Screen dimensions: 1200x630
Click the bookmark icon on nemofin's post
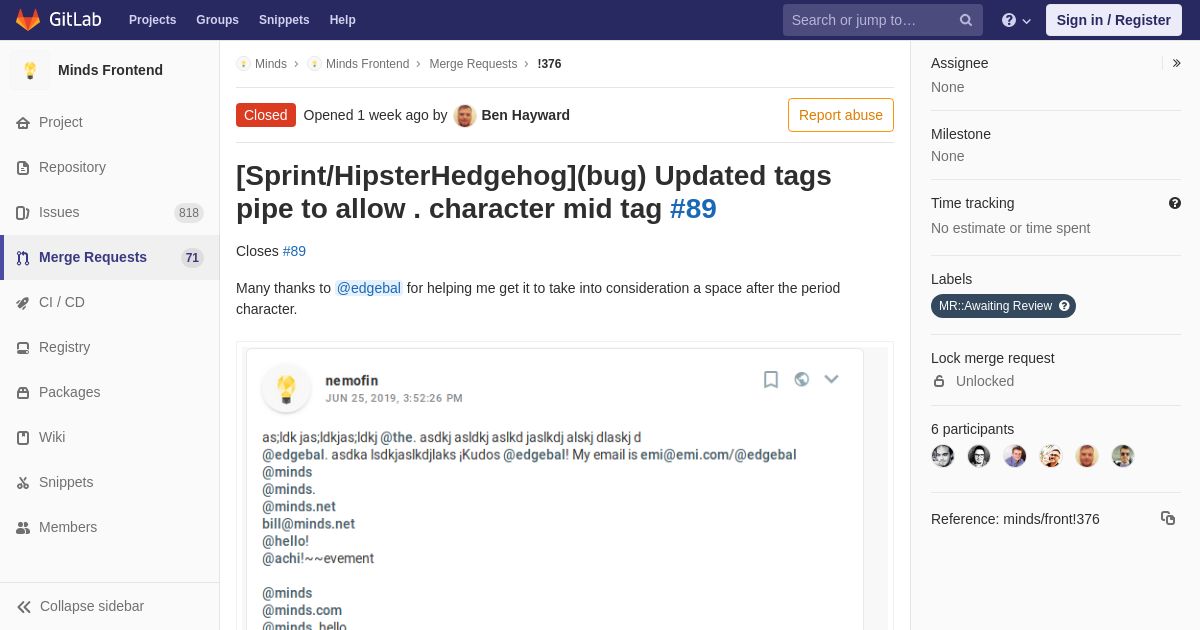(x=771, y=379)
